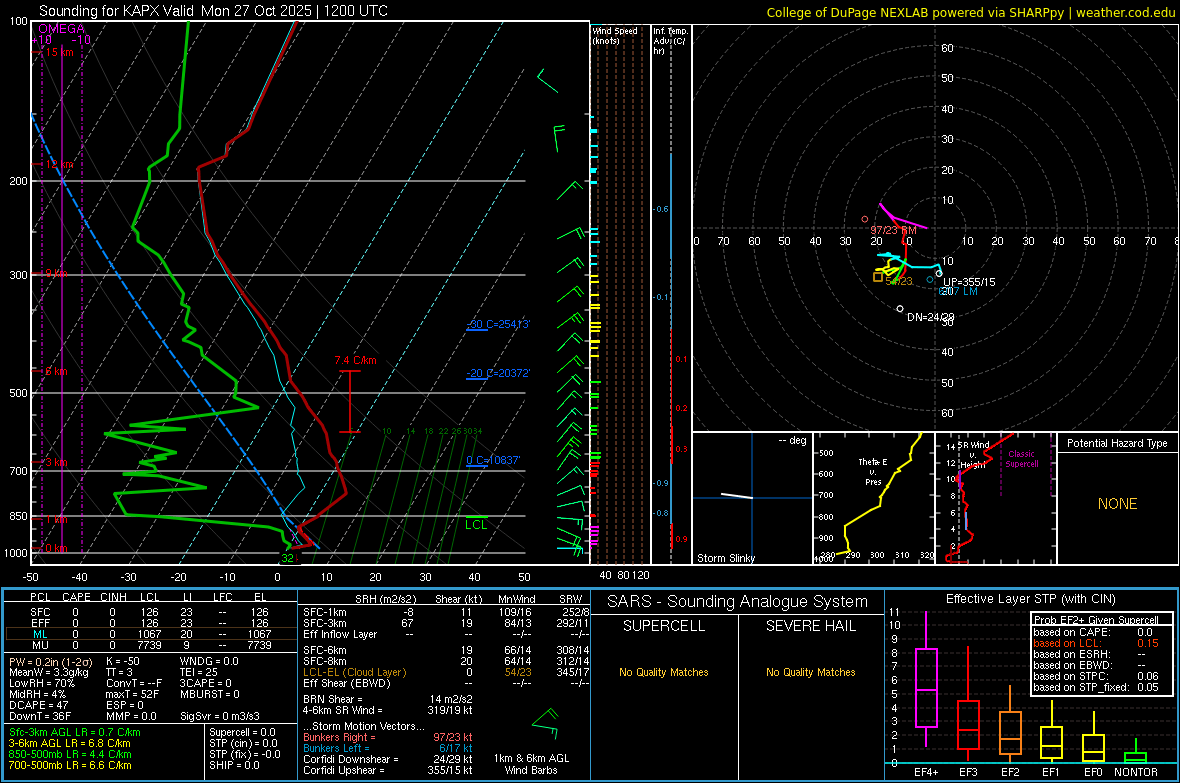Screen dimensions: 1180x783
Task: Click the Bunkers Right storm motion line
Action: click(388, 737)
